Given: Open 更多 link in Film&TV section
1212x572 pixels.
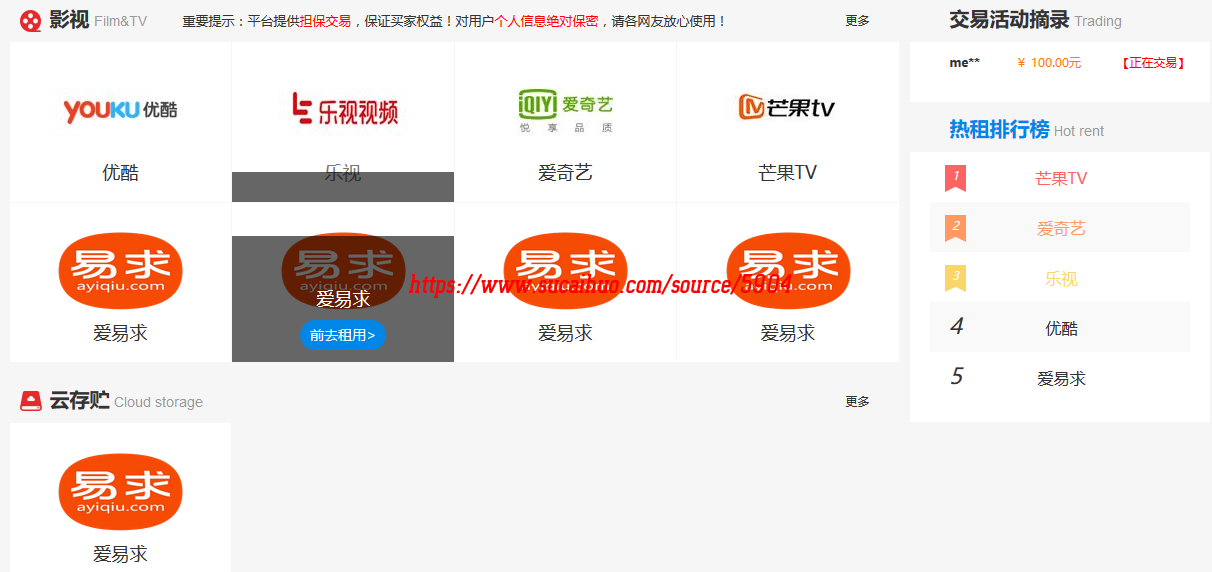Looking at the screenshot, I should pos(857,21).
